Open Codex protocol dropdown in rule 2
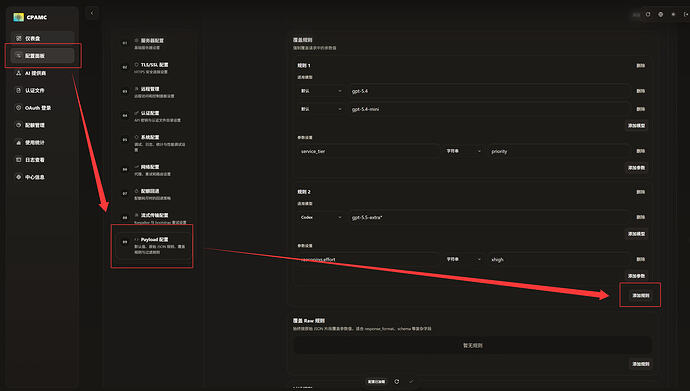This screenshot has width=690, height=391. (x=321, y=217)
